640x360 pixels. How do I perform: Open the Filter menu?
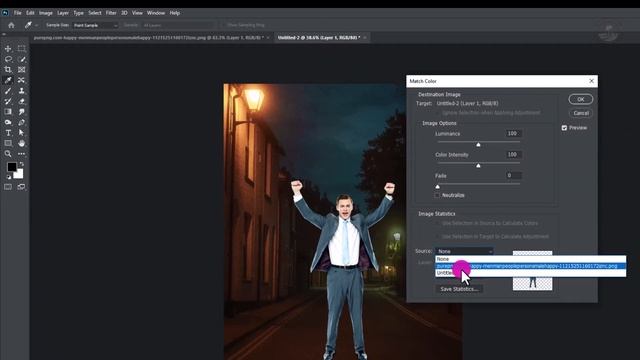[x=111, y=13]
